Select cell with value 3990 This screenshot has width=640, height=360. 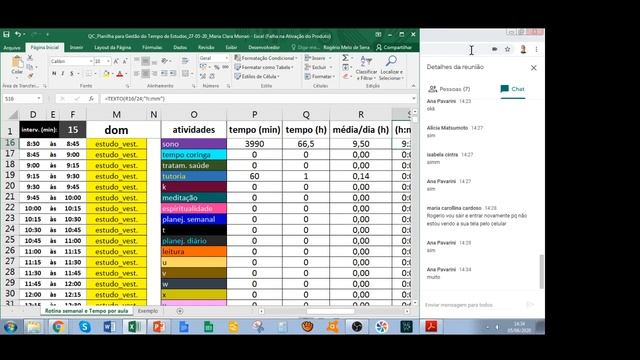click(254, 144)
